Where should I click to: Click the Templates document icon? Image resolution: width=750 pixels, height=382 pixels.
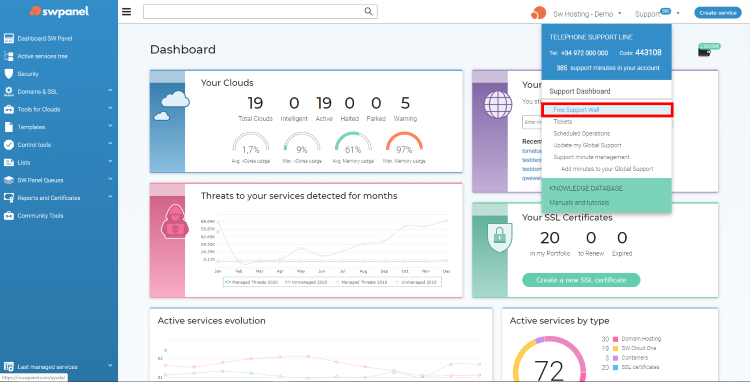pos(9,127)
